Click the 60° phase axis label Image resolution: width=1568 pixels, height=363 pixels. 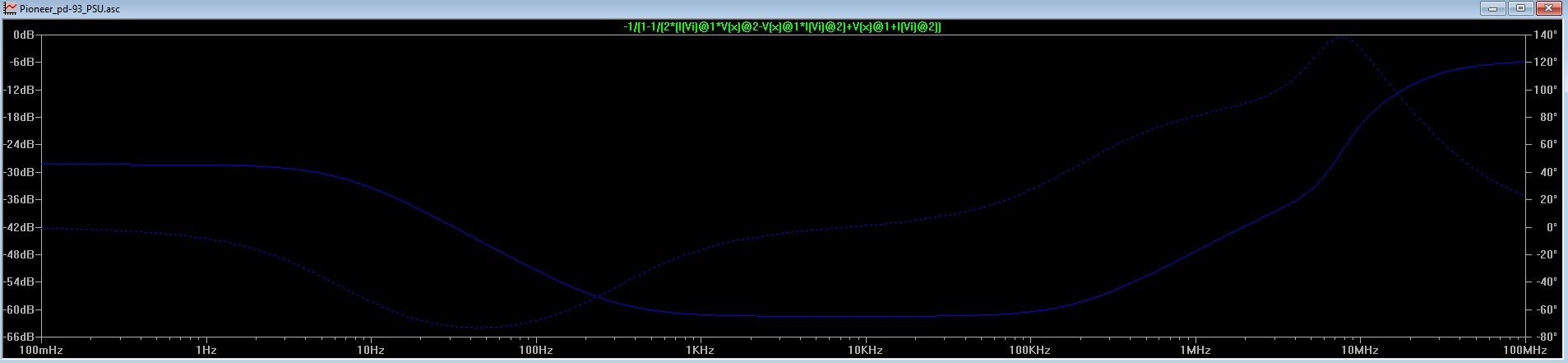tap(1547, 145)
